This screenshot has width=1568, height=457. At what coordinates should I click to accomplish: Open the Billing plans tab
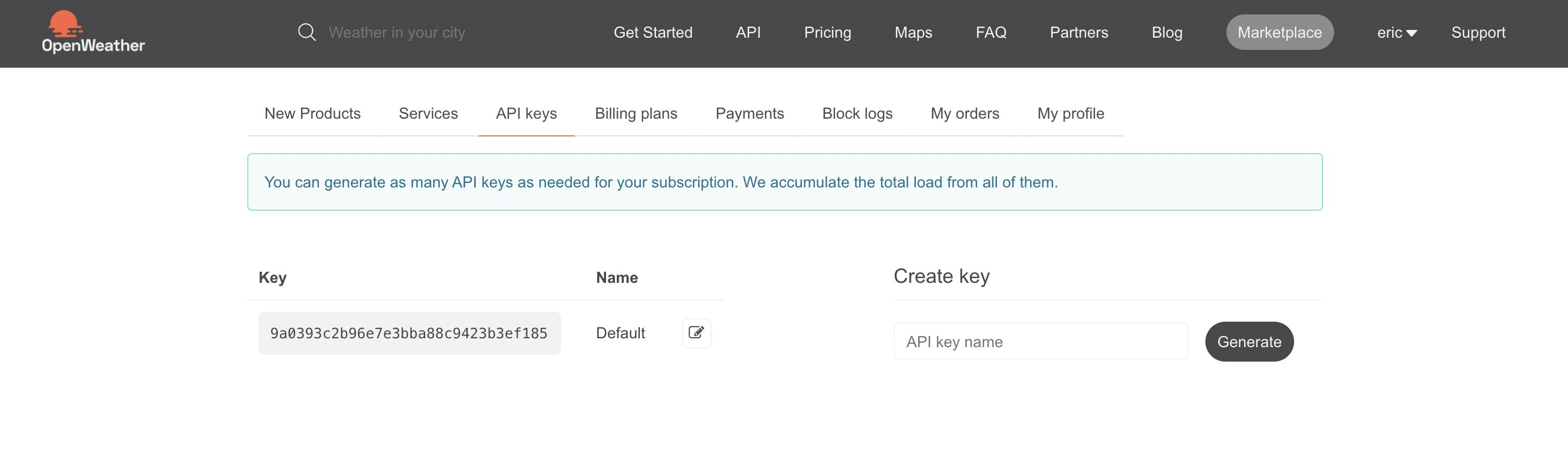tap(635, 113)
